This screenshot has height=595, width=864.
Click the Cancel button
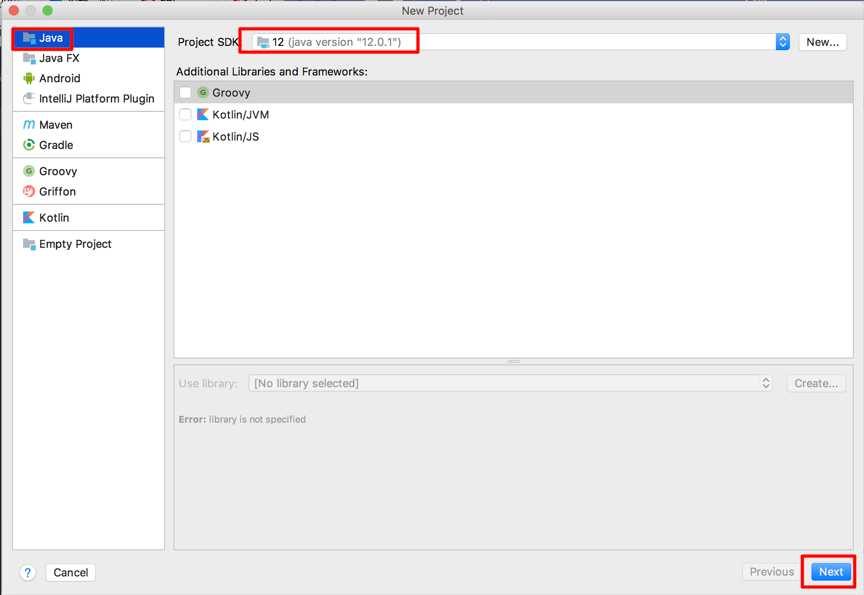(x=71, y=572)
